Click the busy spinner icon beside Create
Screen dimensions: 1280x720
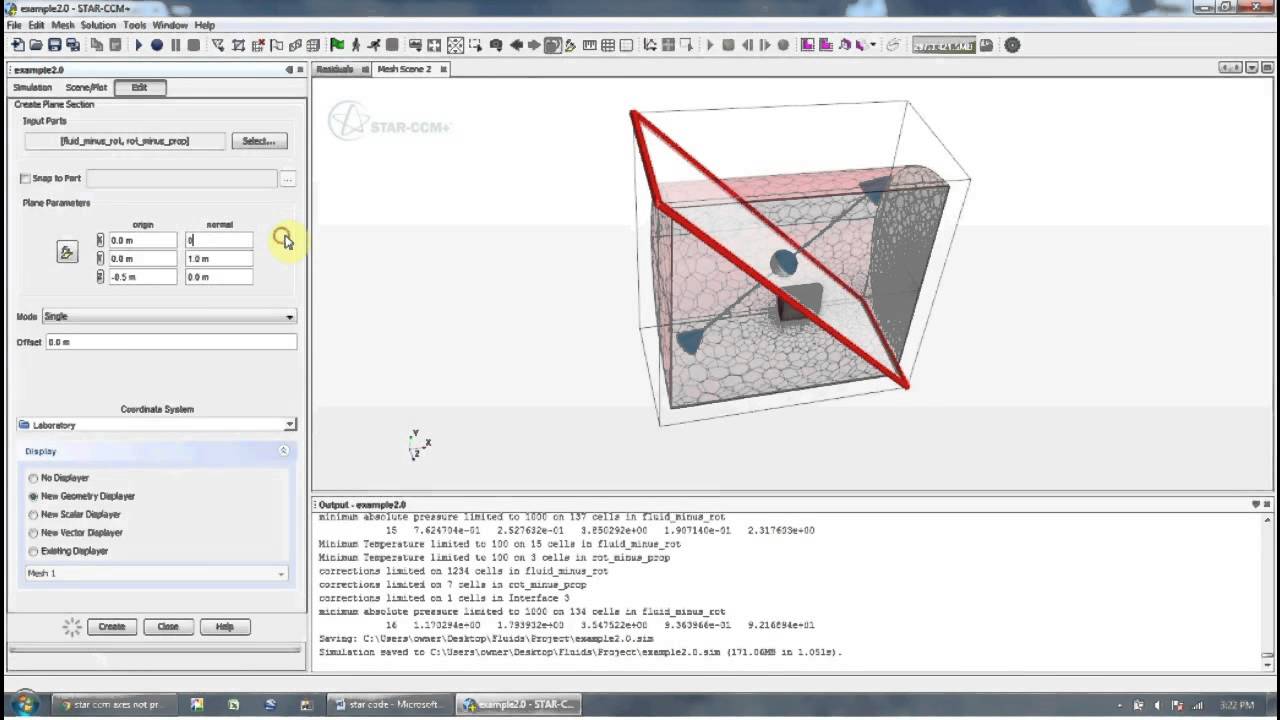coord(72,627)
